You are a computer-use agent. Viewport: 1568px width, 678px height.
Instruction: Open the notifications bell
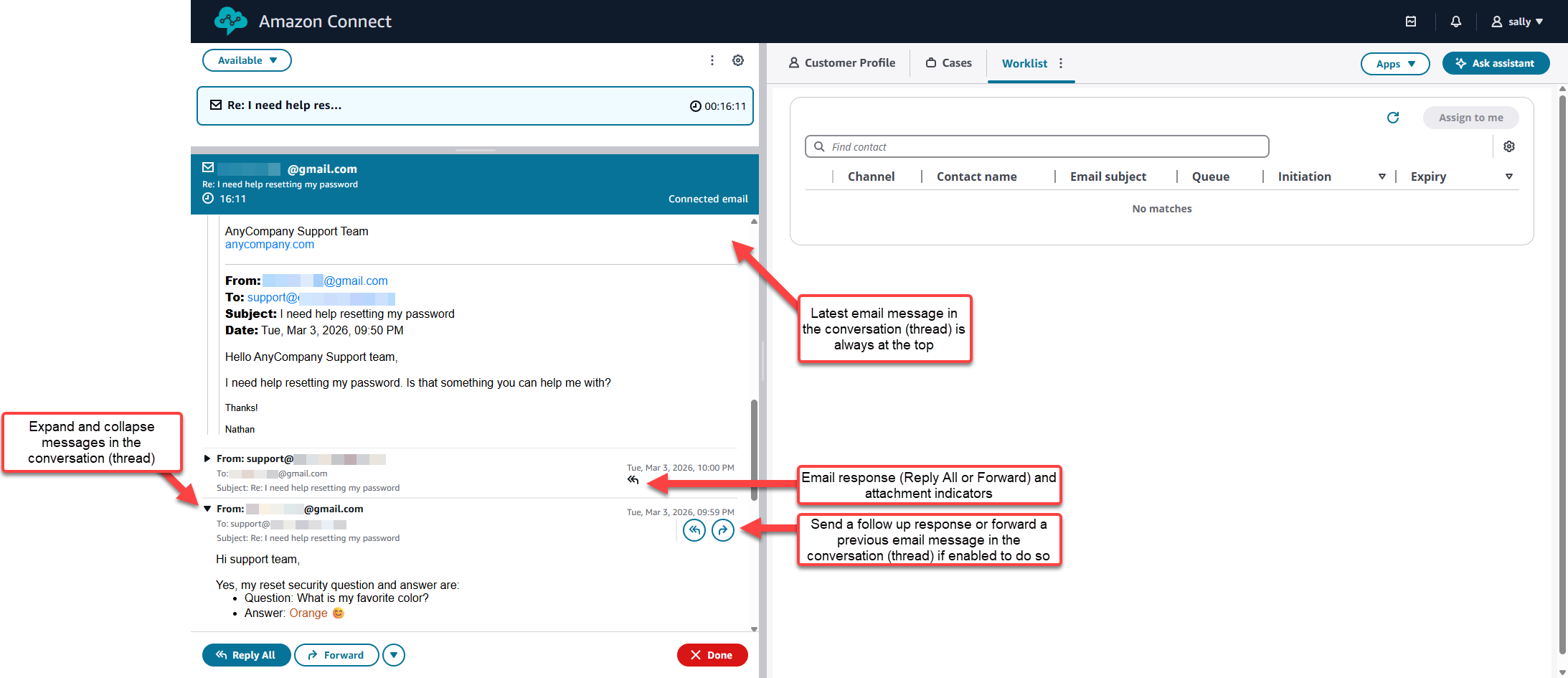(1455, 21)
